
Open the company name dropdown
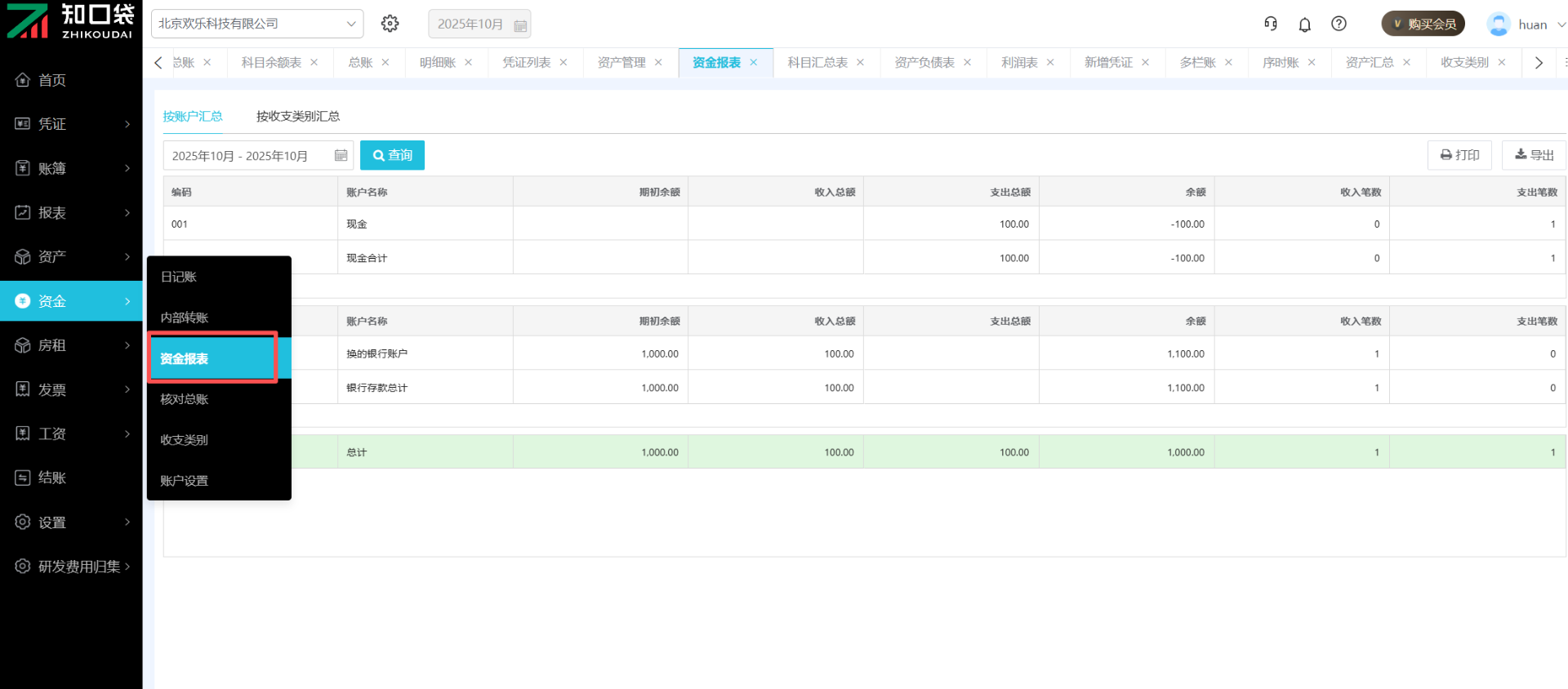(257, 24)
